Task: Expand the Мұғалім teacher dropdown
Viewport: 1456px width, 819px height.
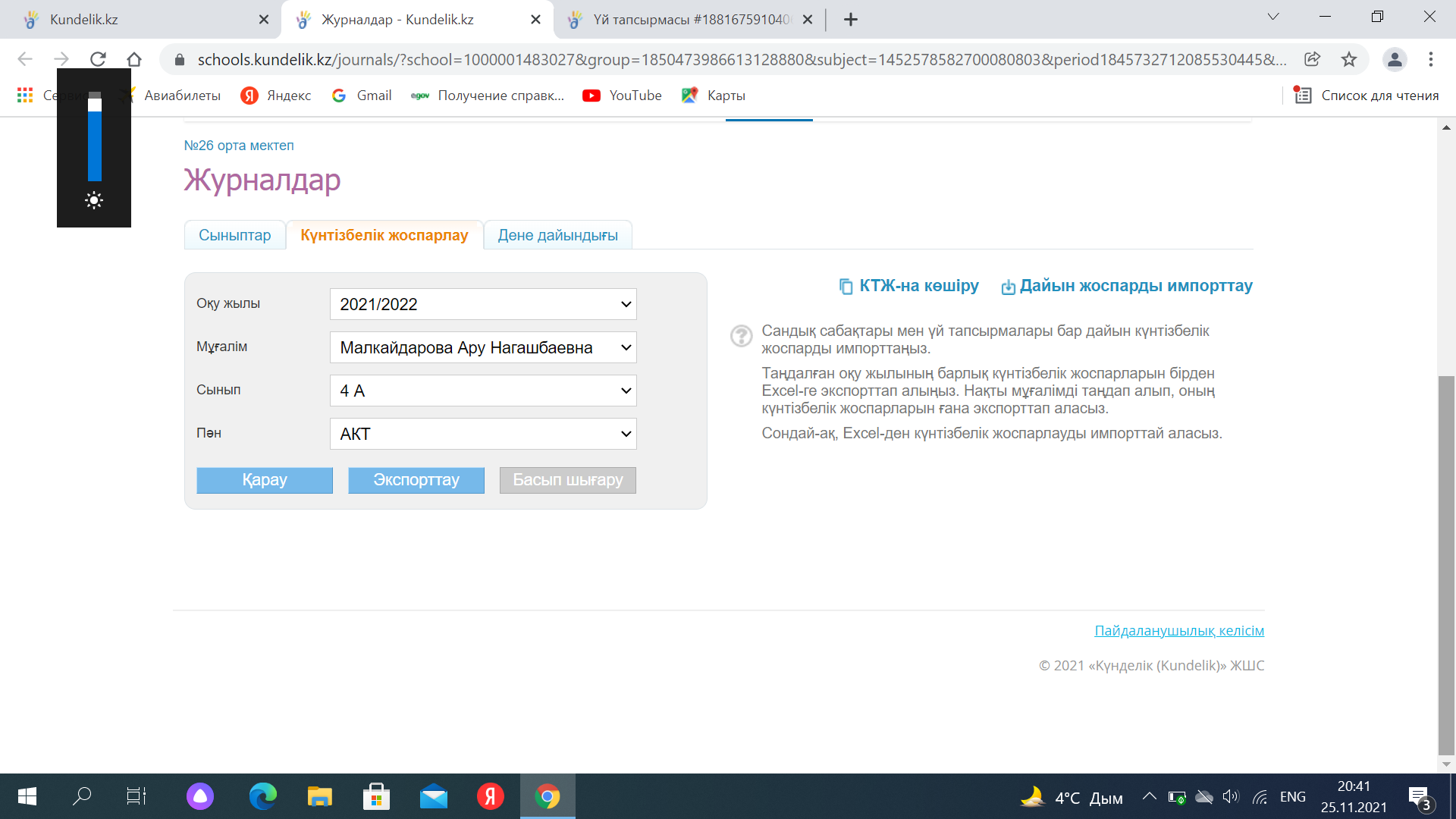Action: (483, 347)
